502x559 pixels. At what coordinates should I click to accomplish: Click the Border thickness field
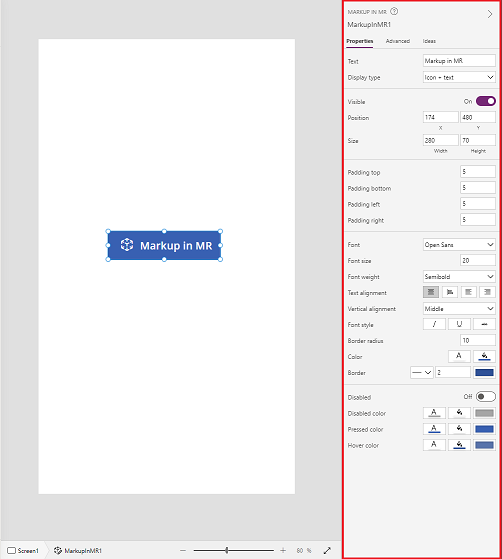(x=453, y=373)
